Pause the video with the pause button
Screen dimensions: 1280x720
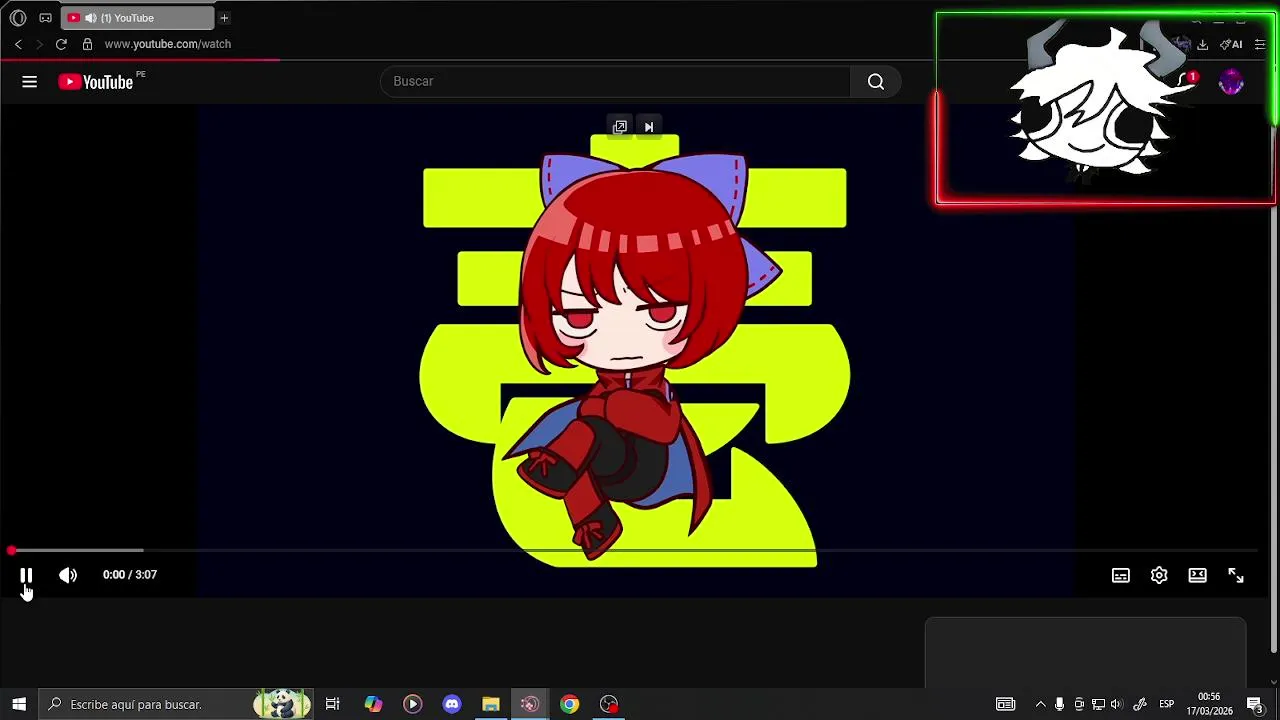(26, 575)
